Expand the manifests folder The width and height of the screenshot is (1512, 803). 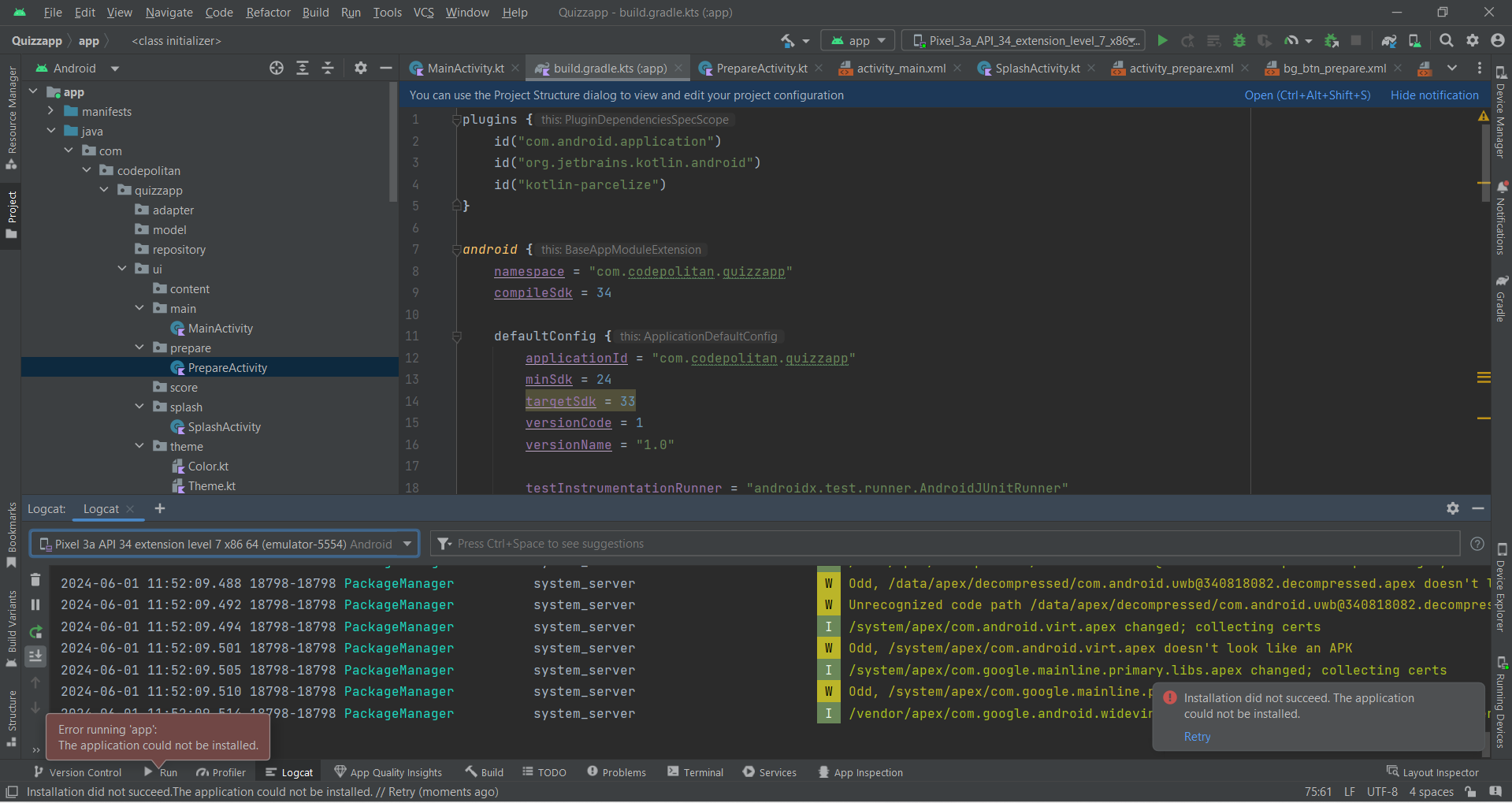[51, 111]
